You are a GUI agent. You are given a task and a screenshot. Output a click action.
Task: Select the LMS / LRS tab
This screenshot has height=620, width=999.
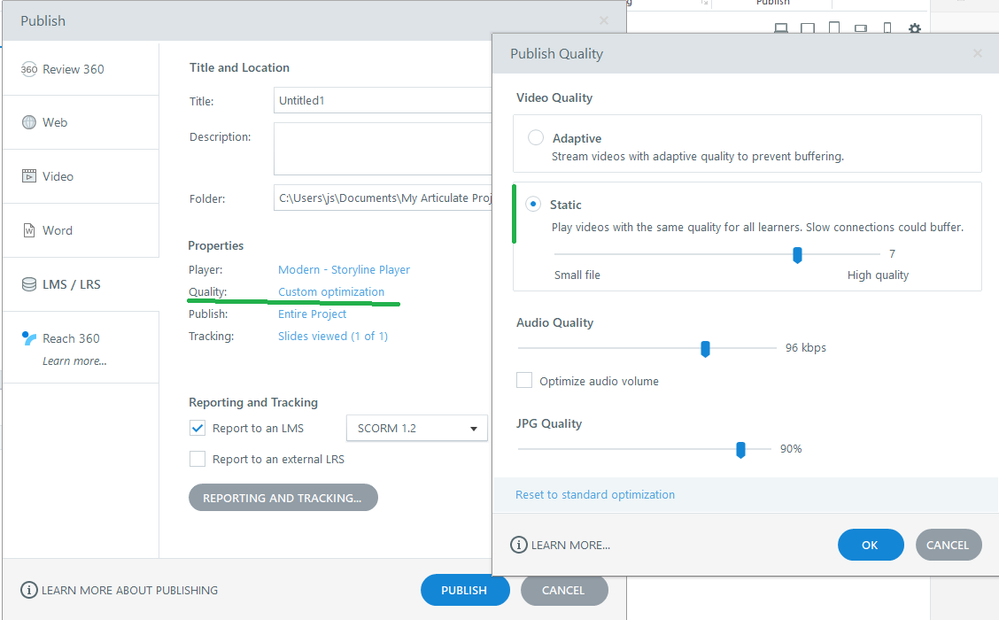(x=80, y=284)
